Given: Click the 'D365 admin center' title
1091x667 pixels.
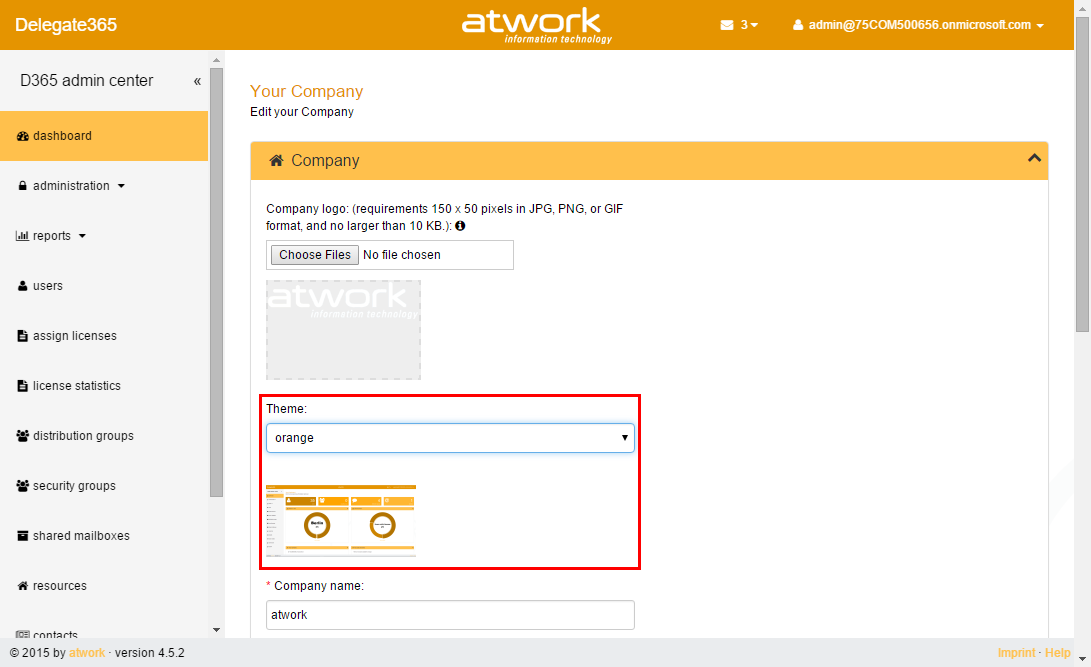Looking at the screenshot, I should [86, 81].
